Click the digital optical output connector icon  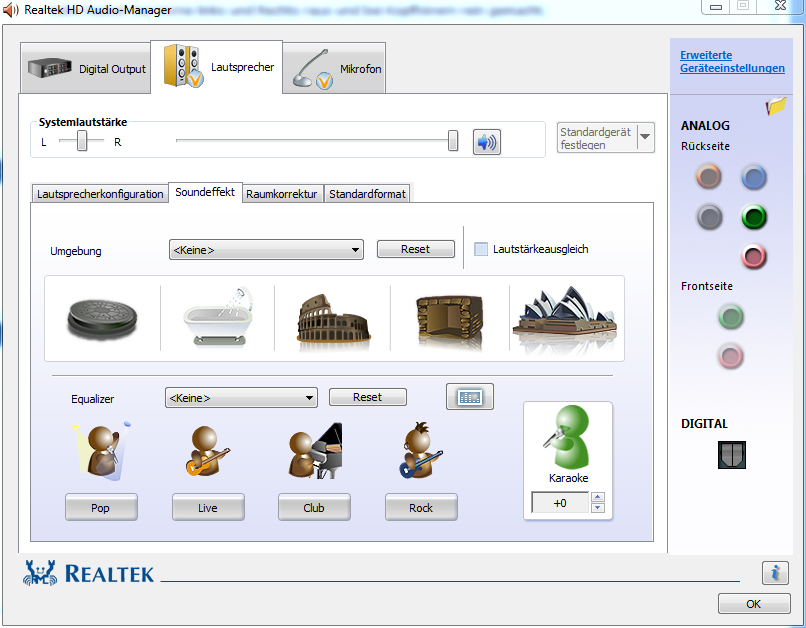pos(731,455)
